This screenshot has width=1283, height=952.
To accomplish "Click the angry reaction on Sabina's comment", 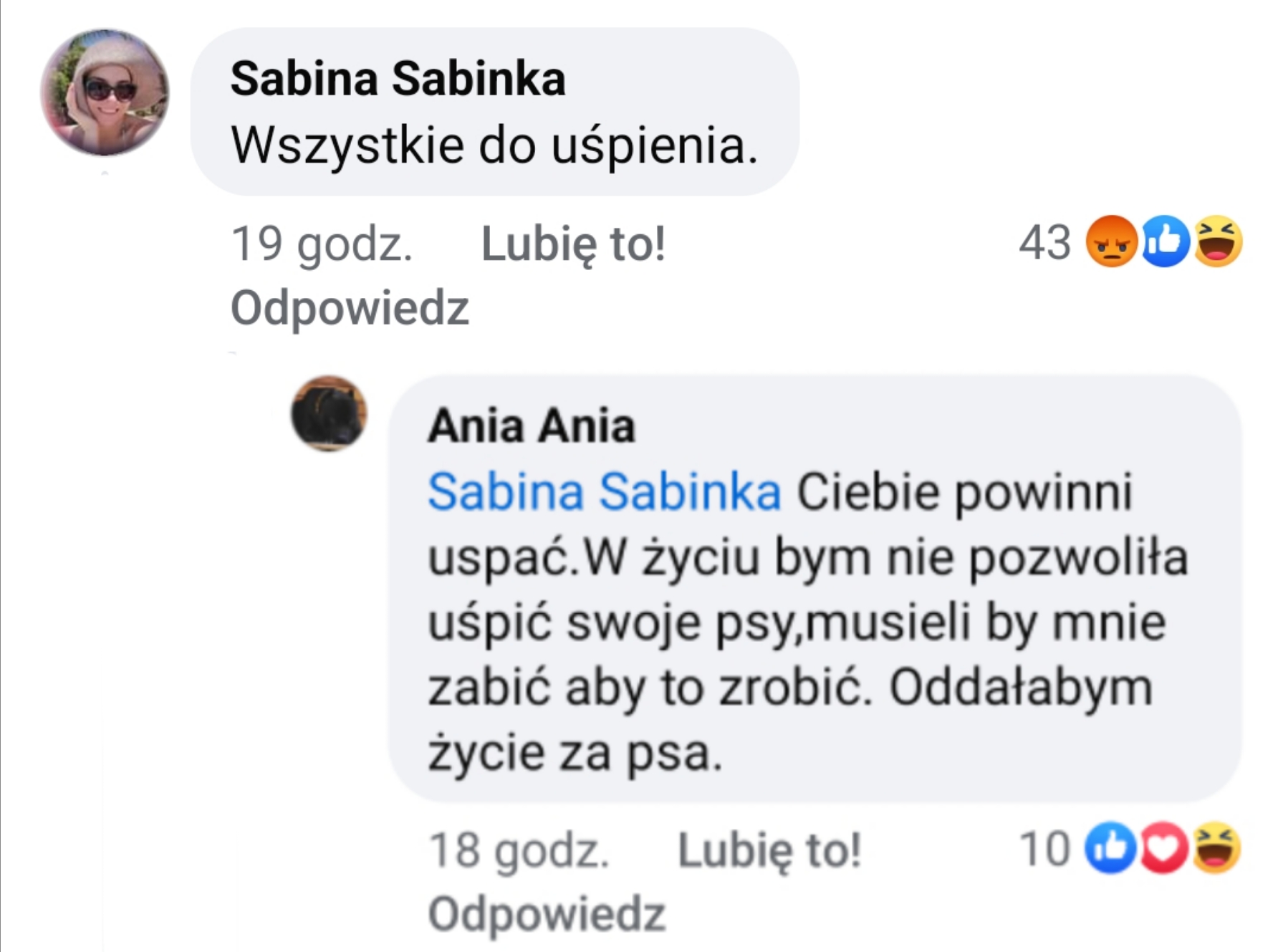I will coord(1111,241).
